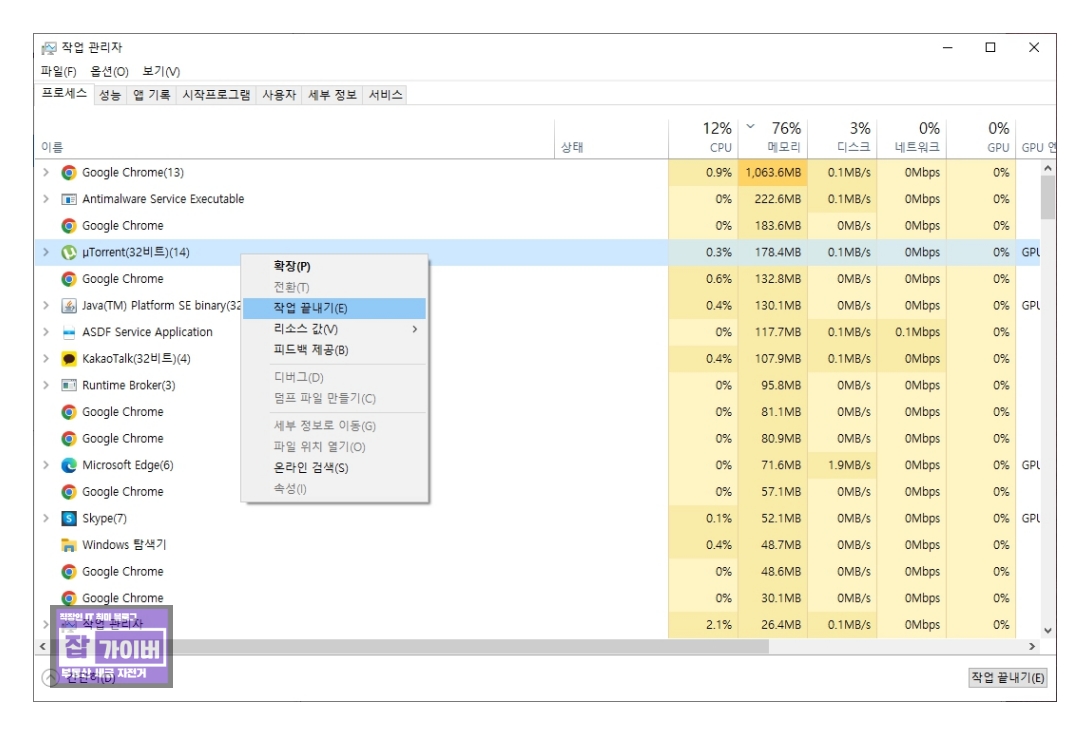This screenshot has width=1090, height=735.
Task: Click the Microsoft Edge process icon
Action: click(69, 465)
